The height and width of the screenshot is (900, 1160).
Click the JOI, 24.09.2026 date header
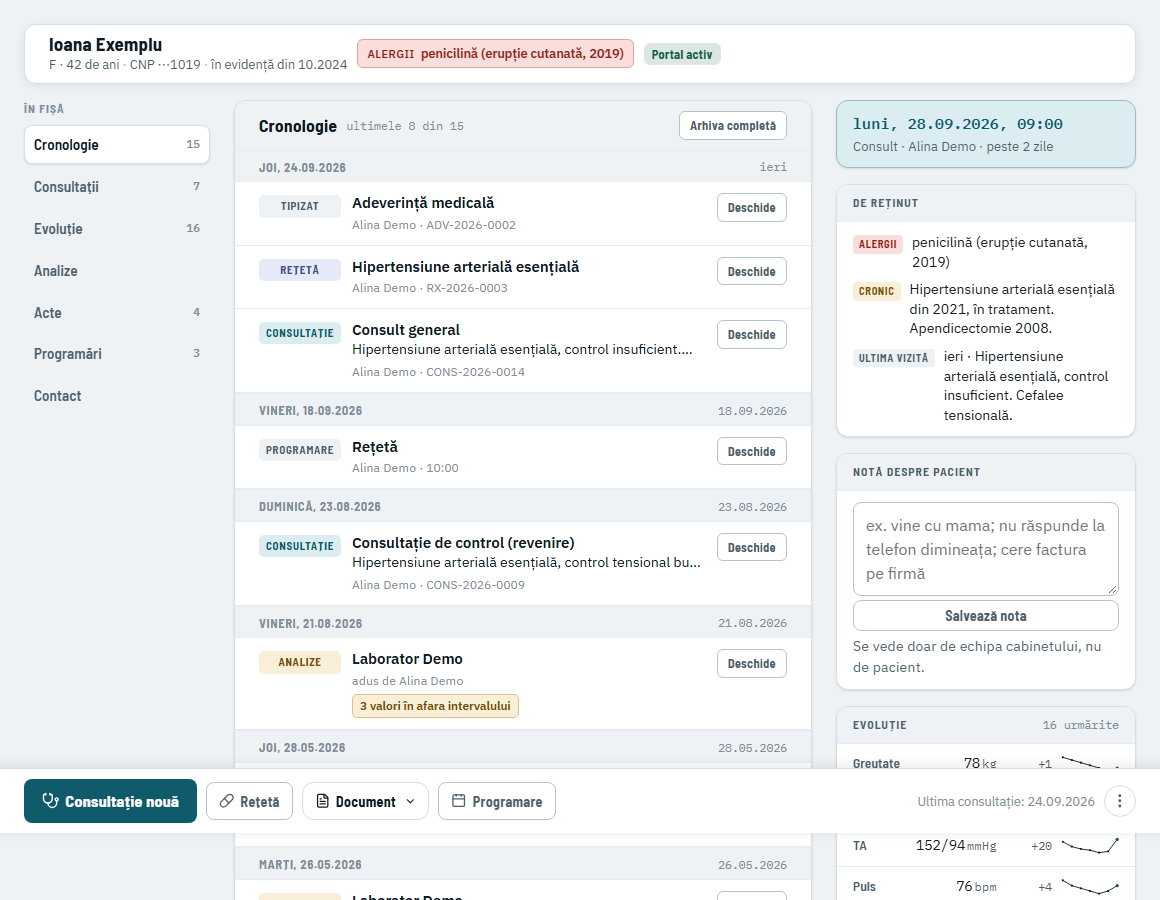tap(302, 168)
